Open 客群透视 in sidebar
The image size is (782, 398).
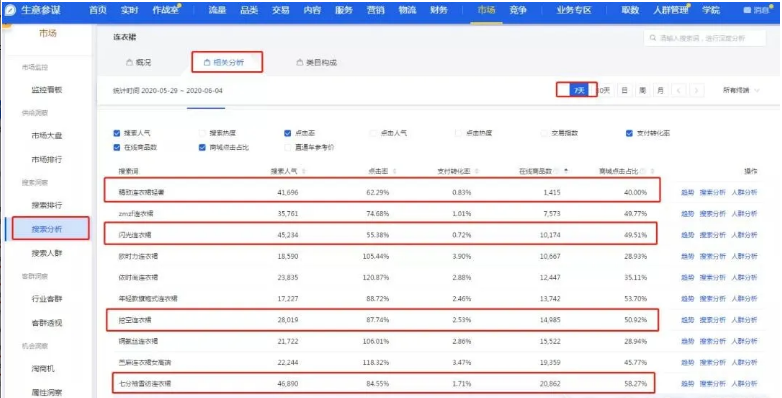(47, 323)
